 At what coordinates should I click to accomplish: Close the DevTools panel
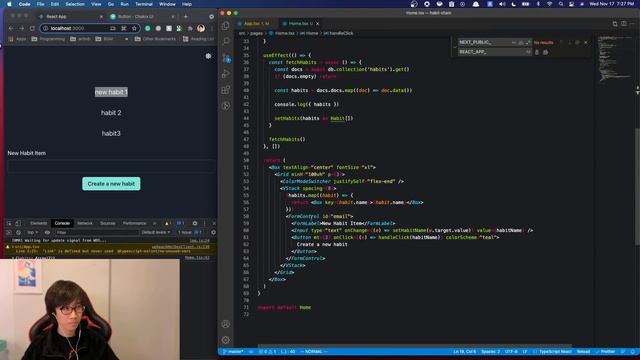pos(214,223)
